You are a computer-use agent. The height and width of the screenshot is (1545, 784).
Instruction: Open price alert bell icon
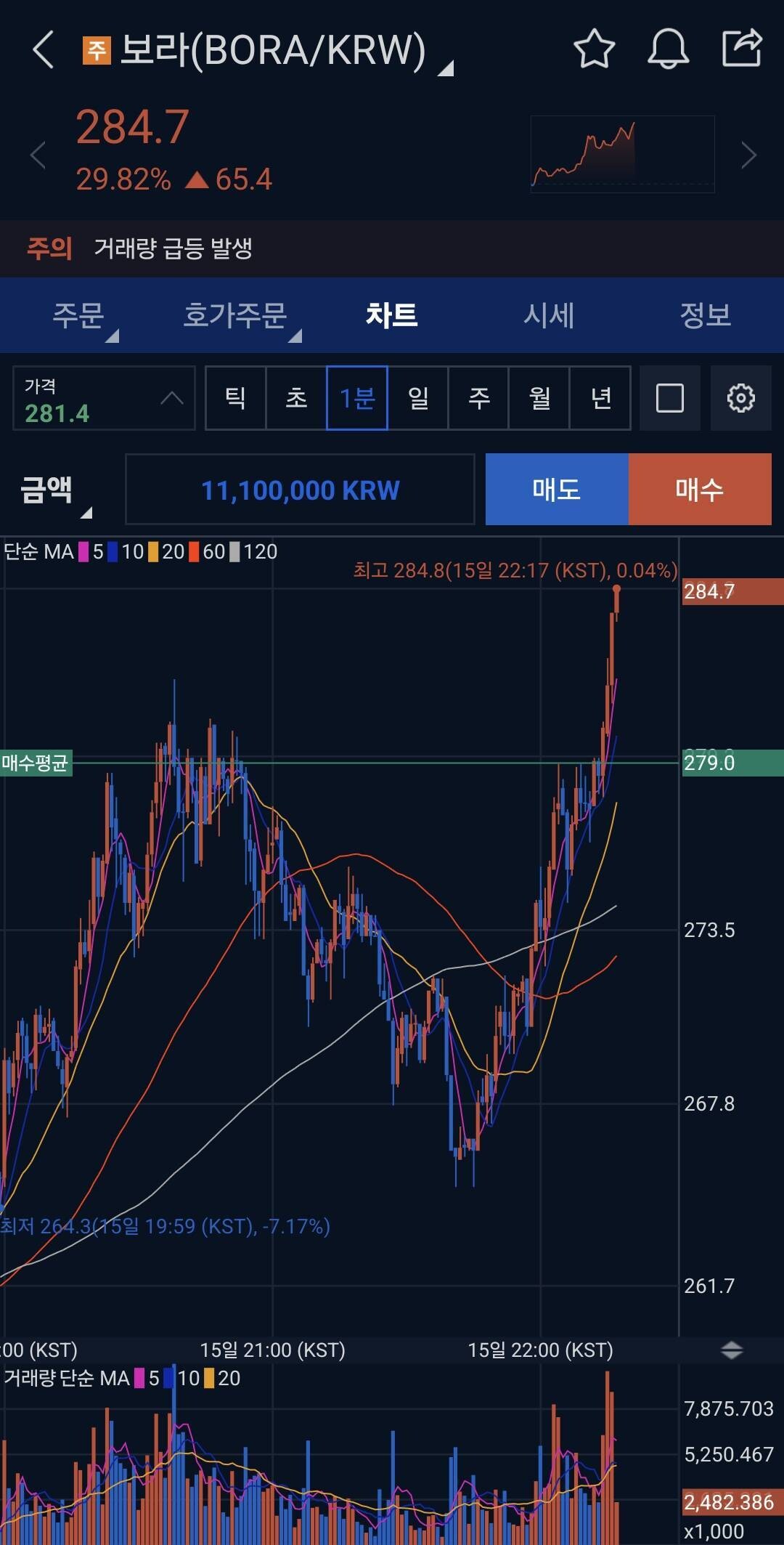tap(668, 49)
